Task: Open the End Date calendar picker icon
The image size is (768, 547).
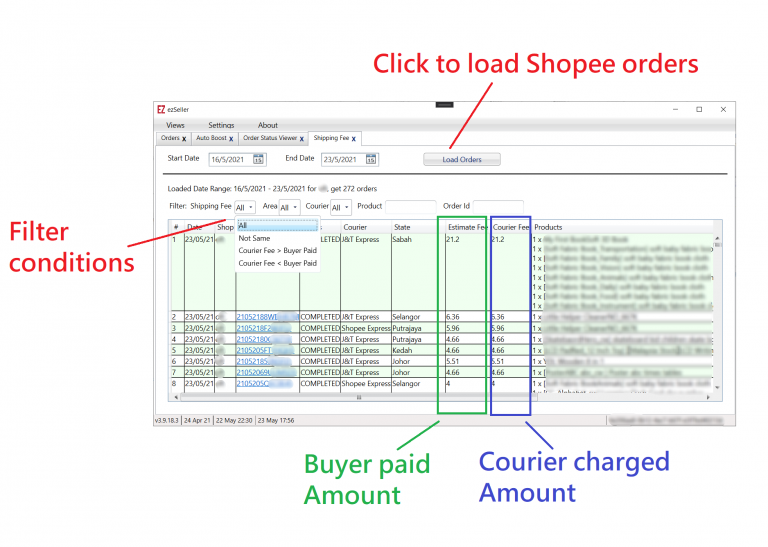Action: [x=371, y=159]
